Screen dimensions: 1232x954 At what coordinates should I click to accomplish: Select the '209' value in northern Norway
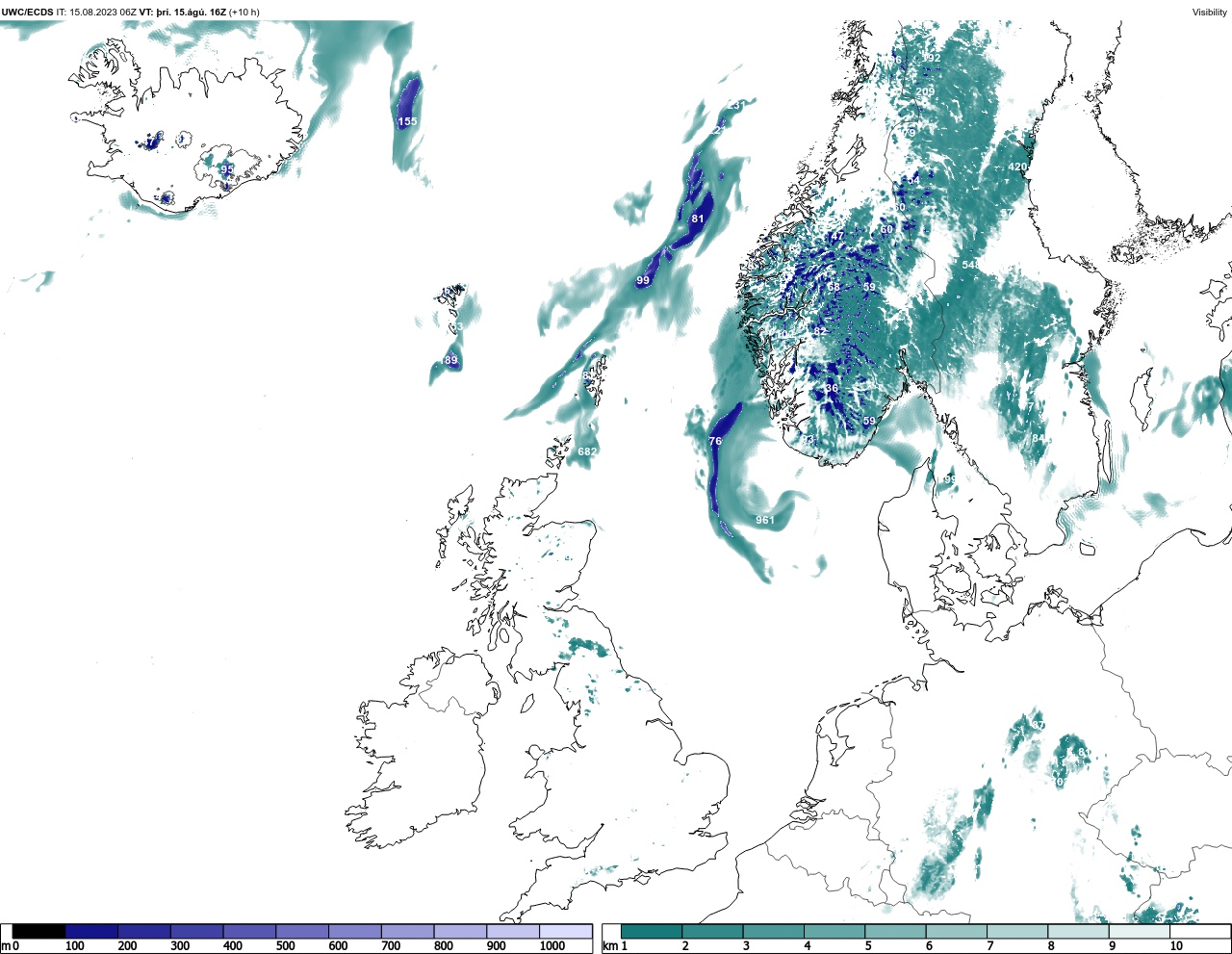coord(925,91)
